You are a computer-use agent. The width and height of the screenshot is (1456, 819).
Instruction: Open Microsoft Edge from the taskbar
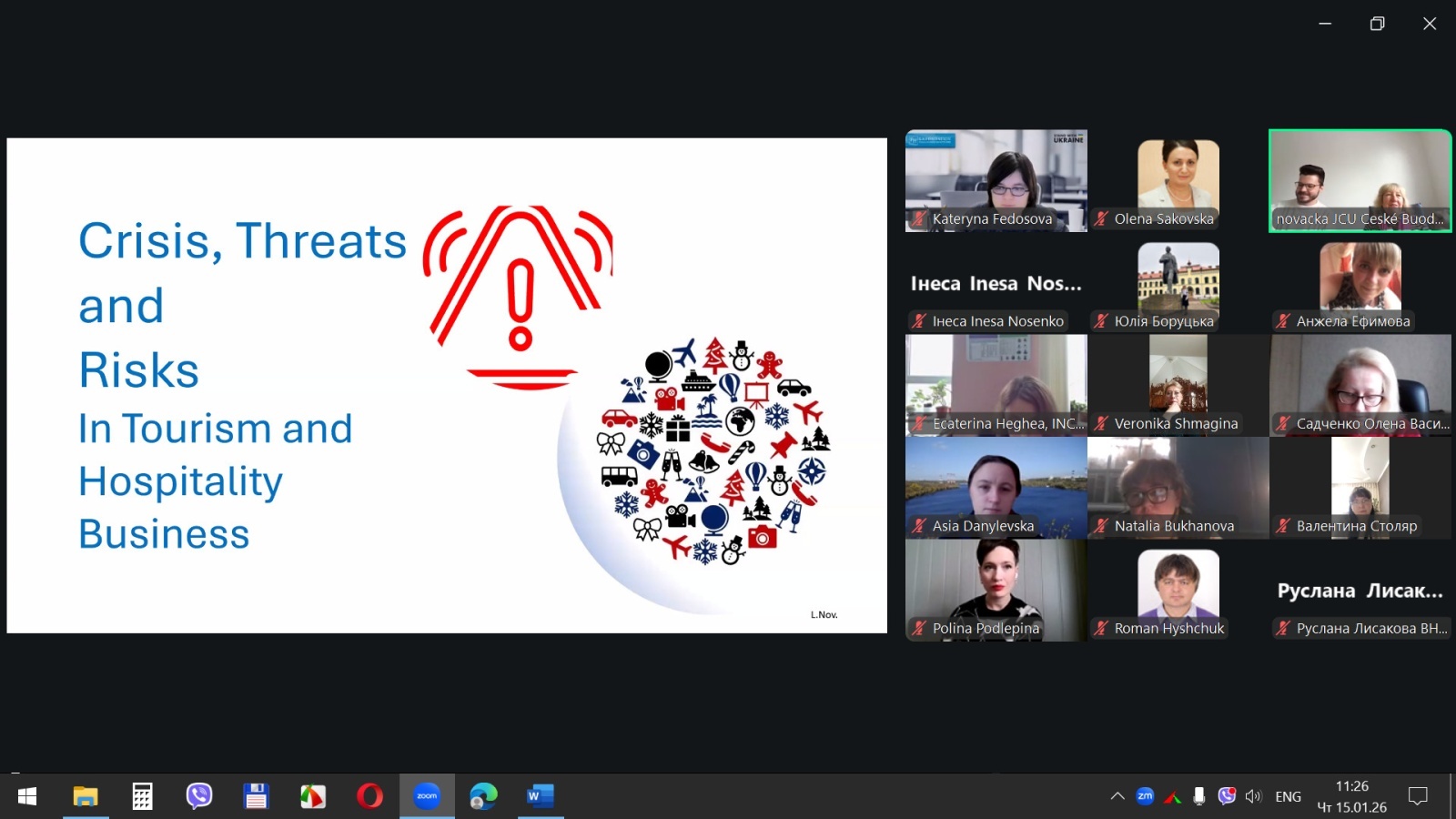(x=483, y=796)
